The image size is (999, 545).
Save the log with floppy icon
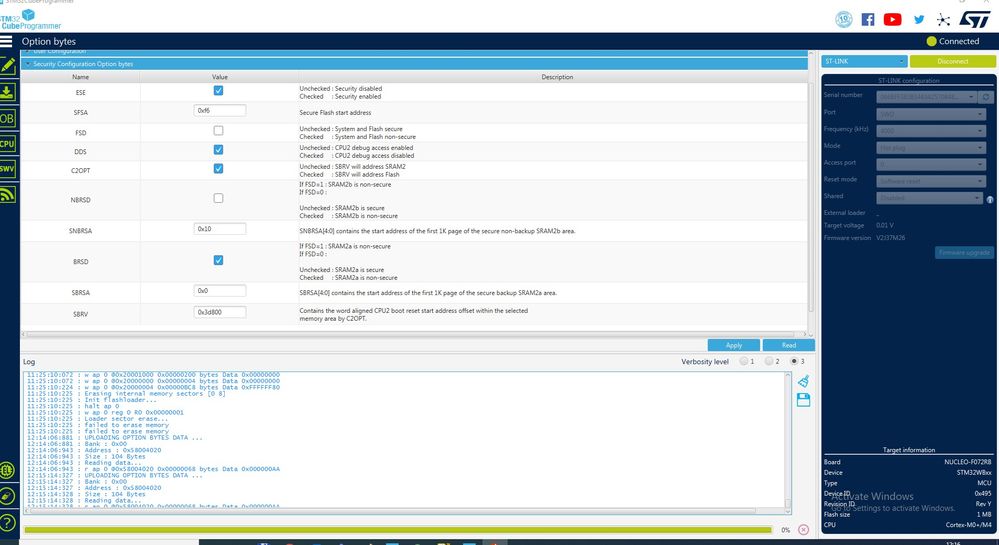point(803,400)
